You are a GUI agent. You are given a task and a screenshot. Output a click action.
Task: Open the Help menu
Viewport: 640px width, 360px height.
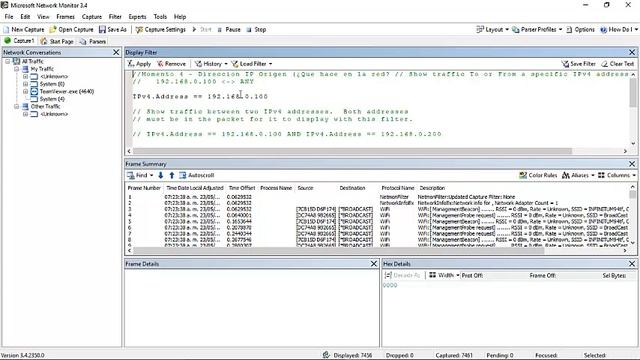point(180,17)
